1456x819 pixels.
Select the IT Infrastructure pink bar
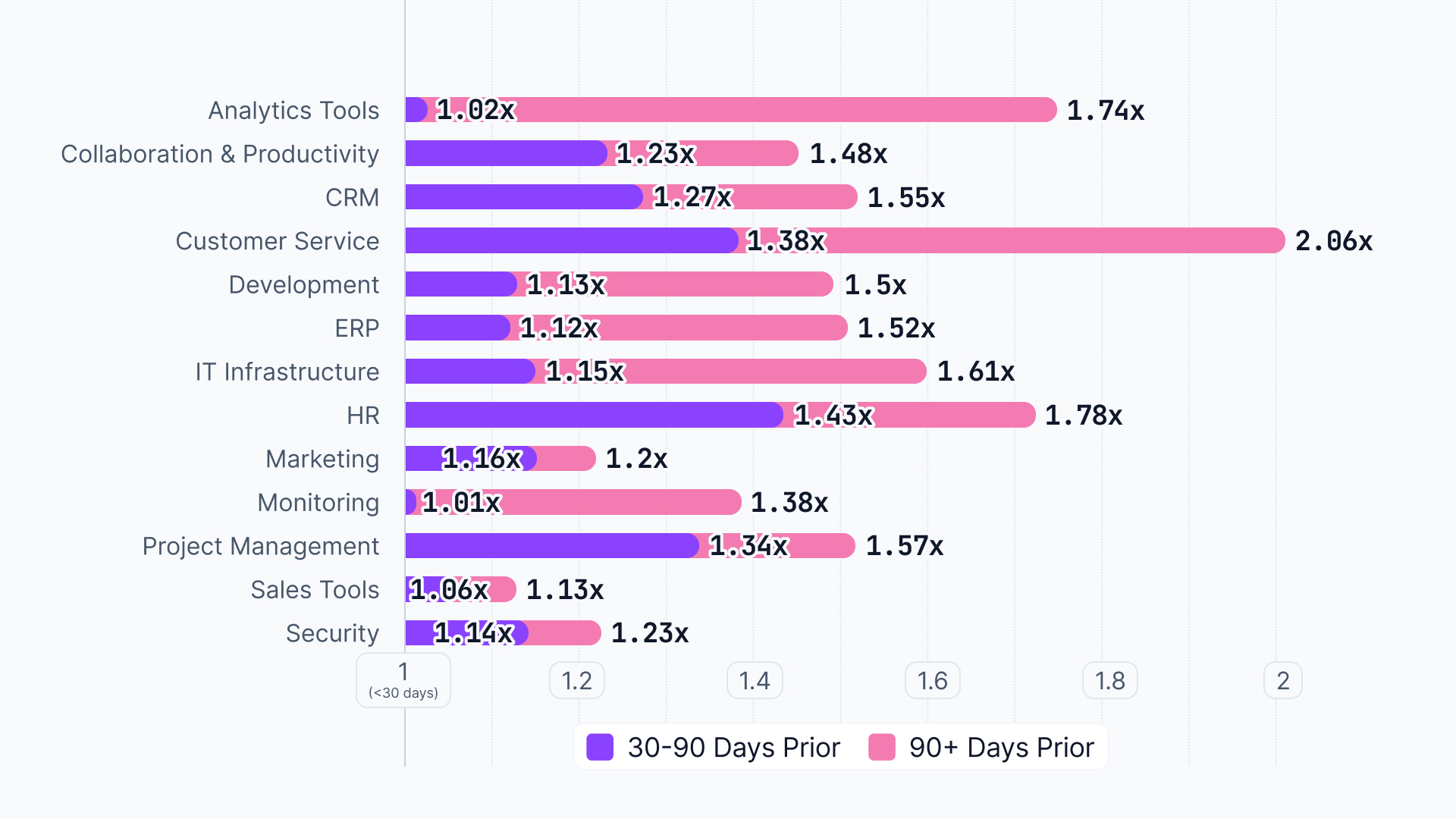pos(773,372)
